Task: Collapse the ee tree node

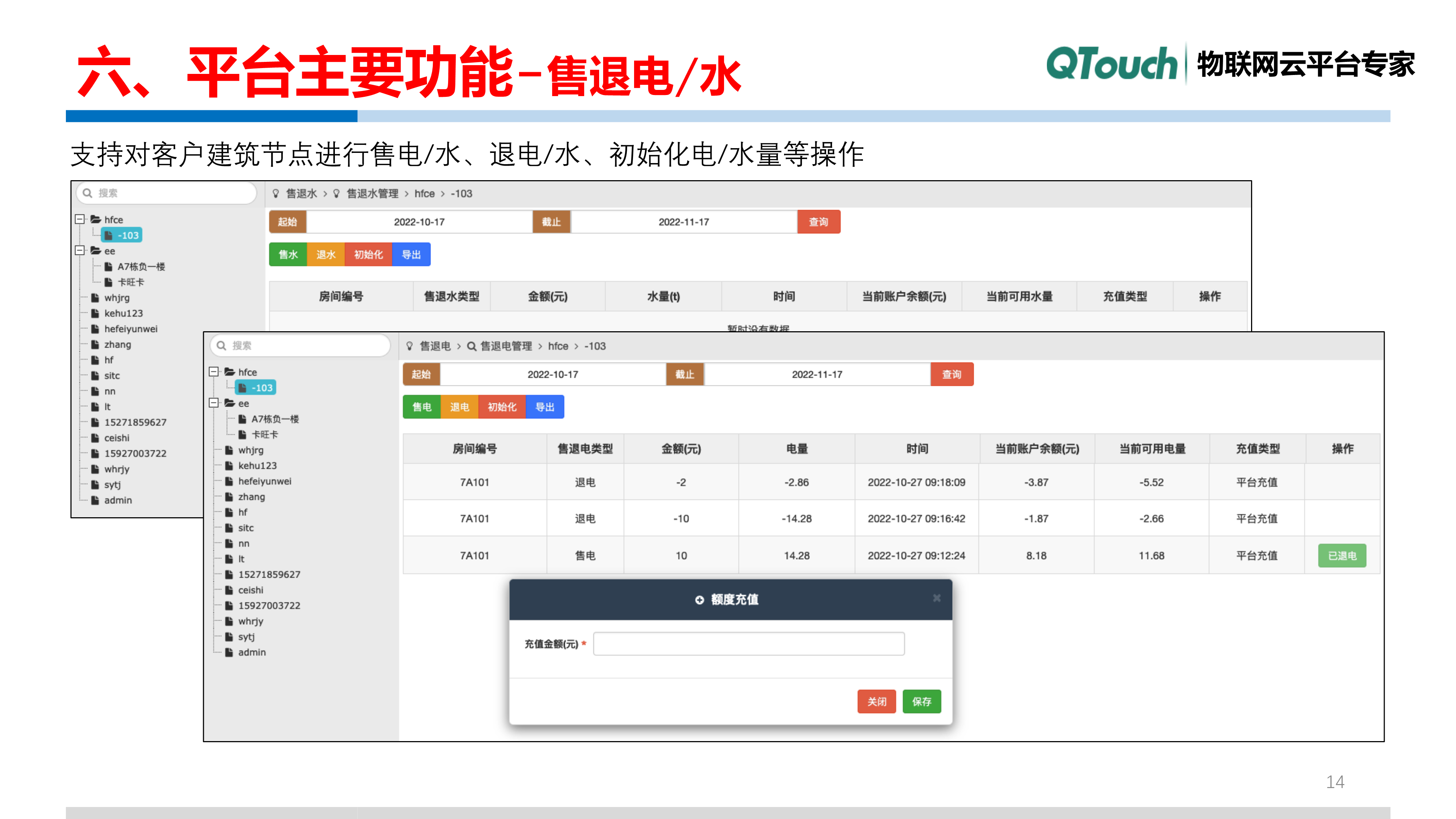Action: tap(213, 403)
